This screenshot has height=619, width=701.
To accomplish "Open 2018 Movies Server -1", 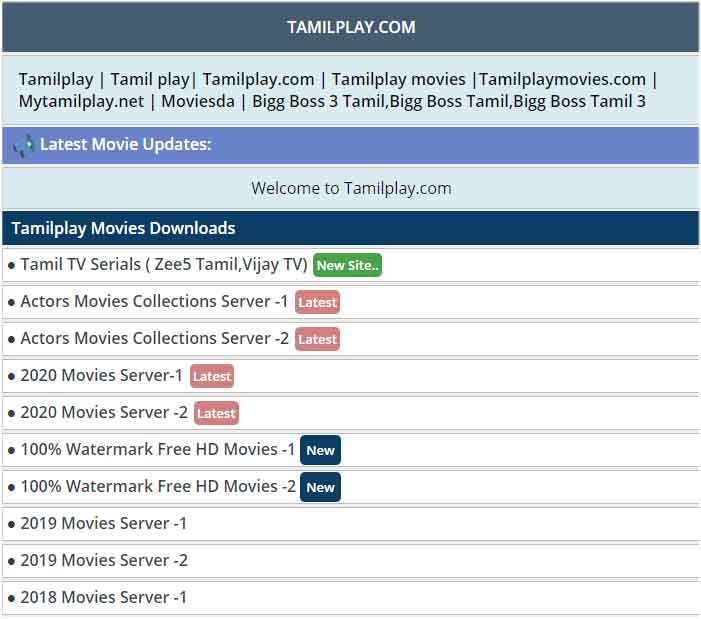I will coord(104,598).
